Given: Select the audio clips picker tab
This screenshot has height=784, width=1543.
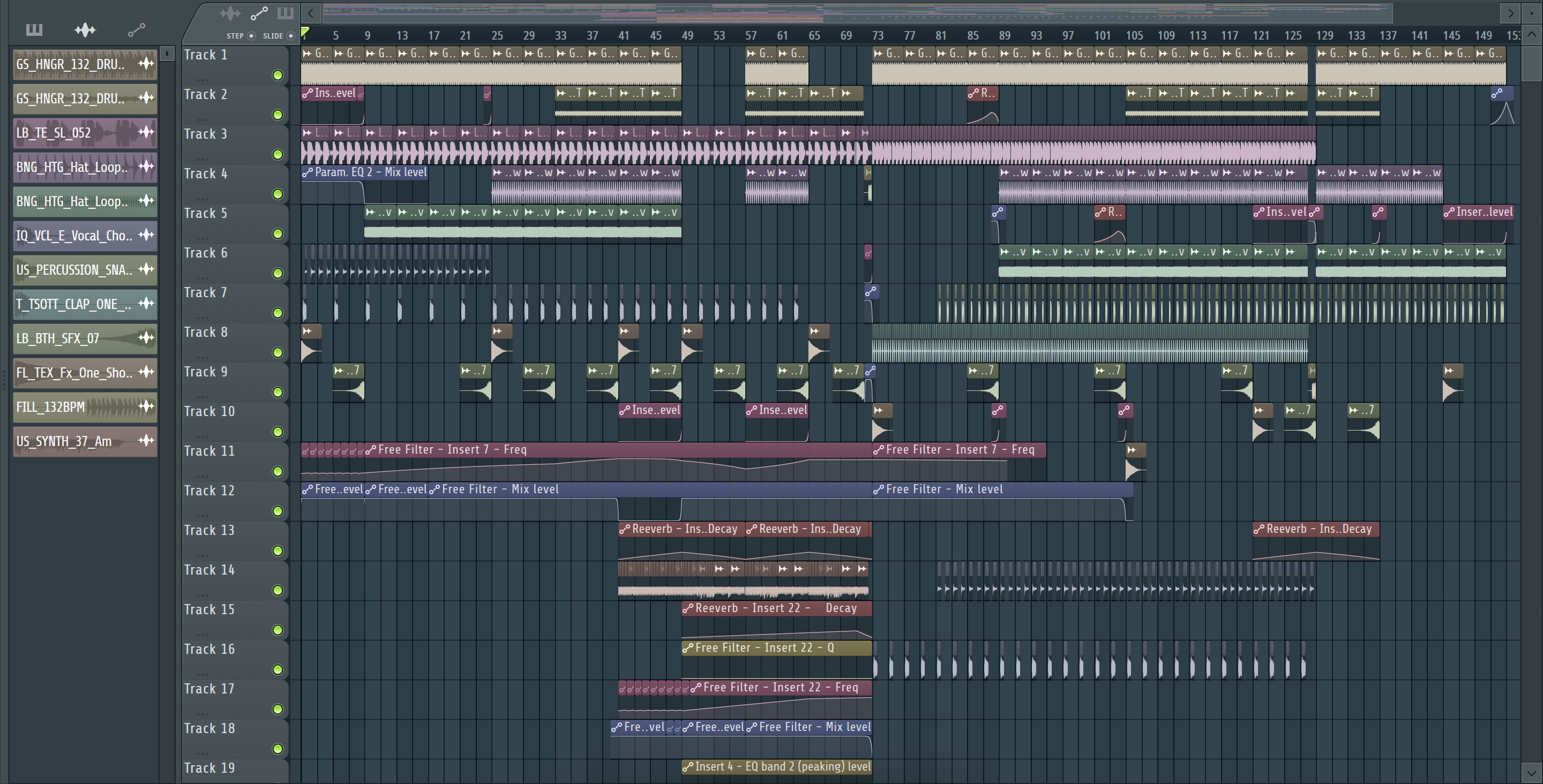Looking at the screenshot, I should click(85, 29).
